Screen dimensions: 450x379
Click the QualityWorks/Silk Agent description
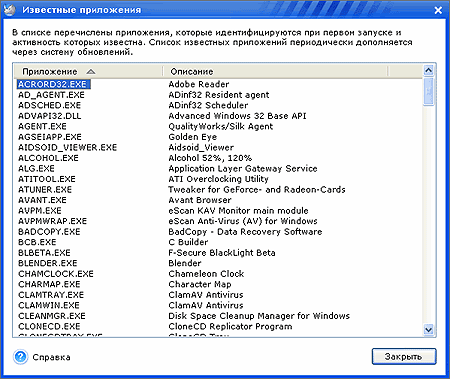[220, 126]
